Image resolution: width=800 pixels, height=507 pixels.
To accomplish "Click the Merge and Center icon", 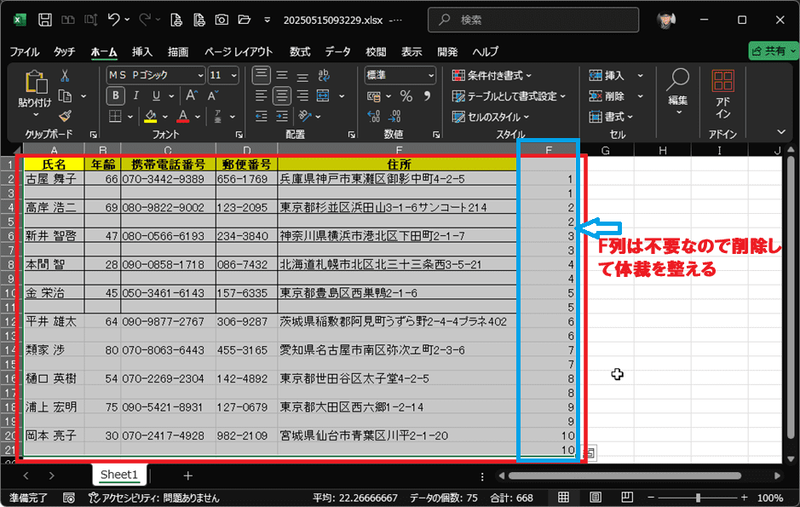I will (323, 96).
